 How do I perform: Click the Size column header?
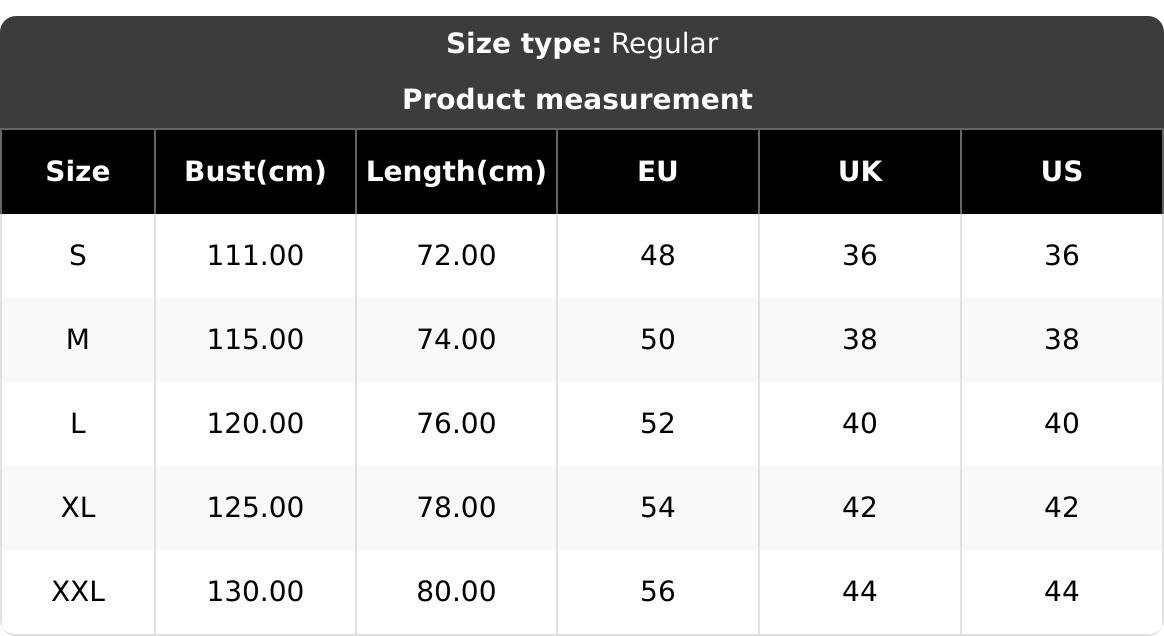[78, 172]
